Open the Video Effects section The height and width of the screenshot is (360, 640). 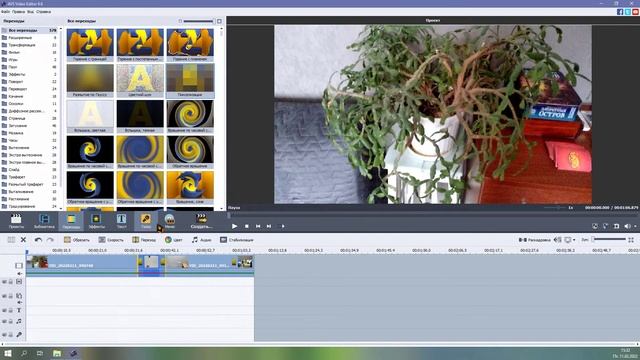(97, 221)
